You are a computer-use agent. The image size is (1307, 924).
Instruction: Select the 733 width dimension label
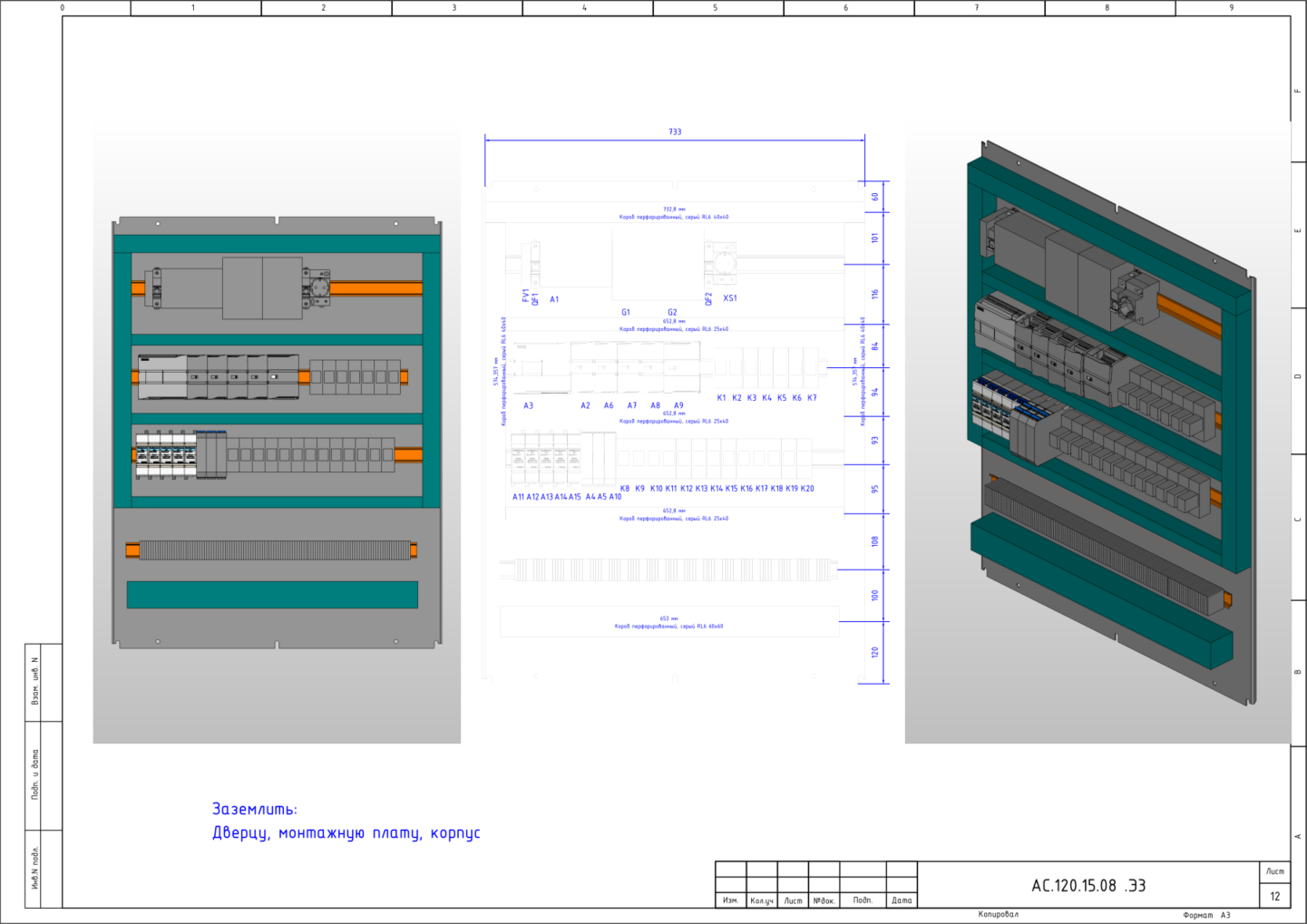(x=675, y=131)
